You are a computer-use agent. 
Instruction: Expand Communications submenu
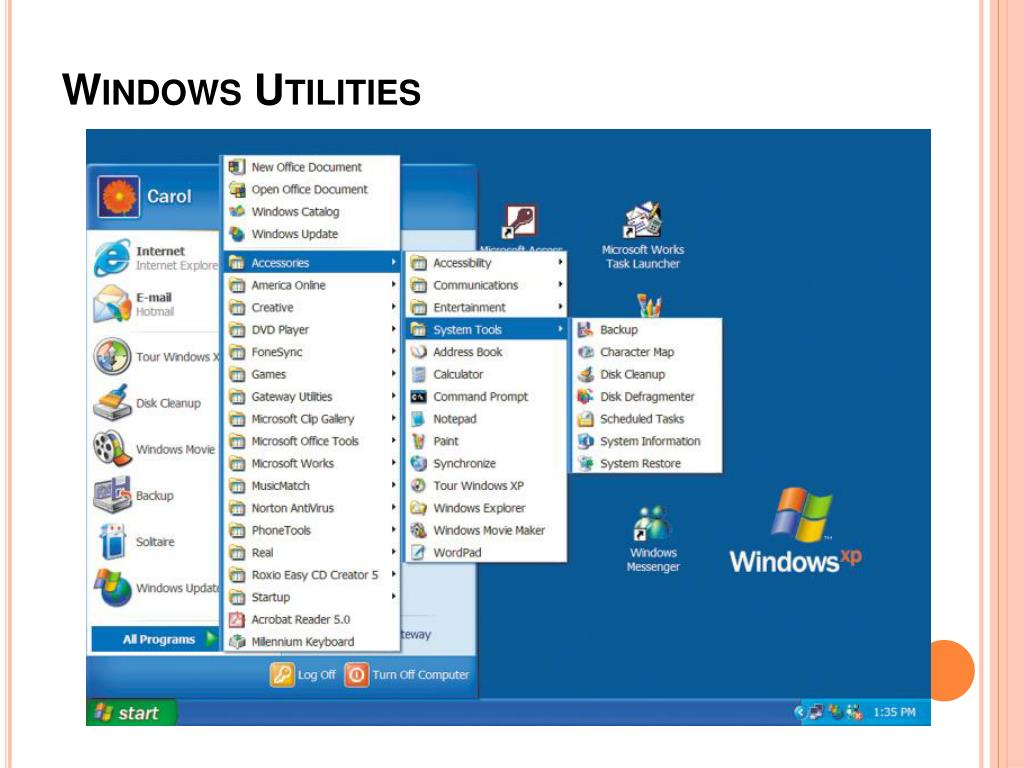[x=486, y=285]
